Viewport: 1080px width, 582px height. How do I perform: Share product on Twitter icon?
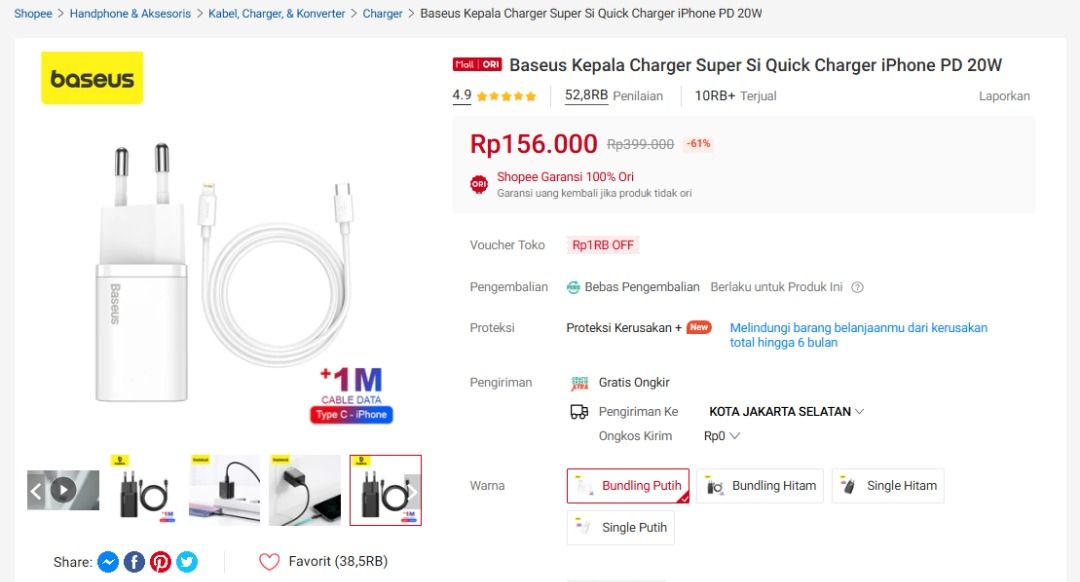click(187, 562)
